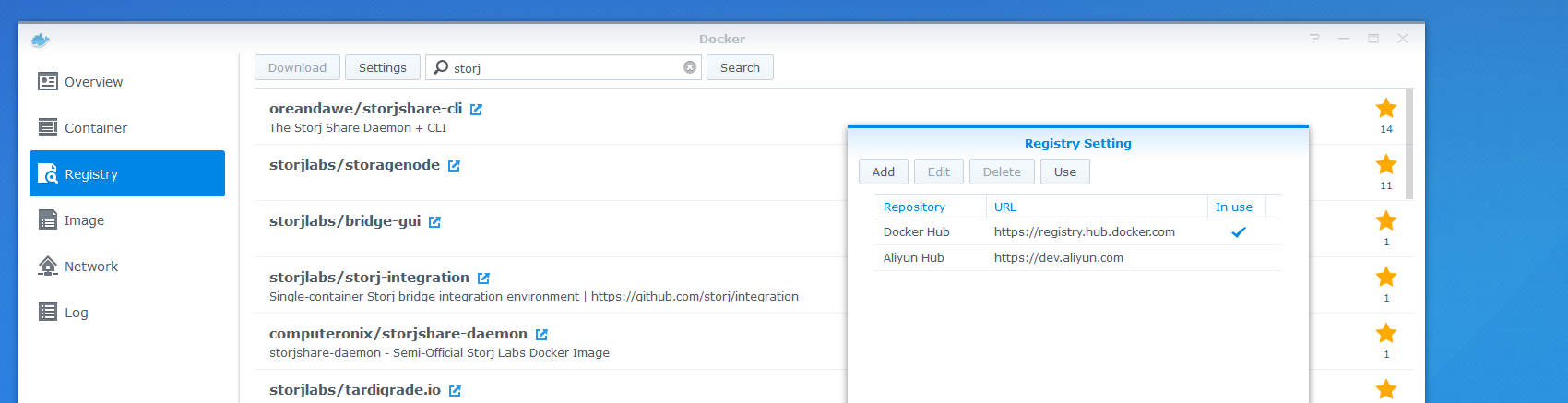1568x403 pixels.
Task: Select the Aliyun Hub repository row
Action: point(1078,258)
